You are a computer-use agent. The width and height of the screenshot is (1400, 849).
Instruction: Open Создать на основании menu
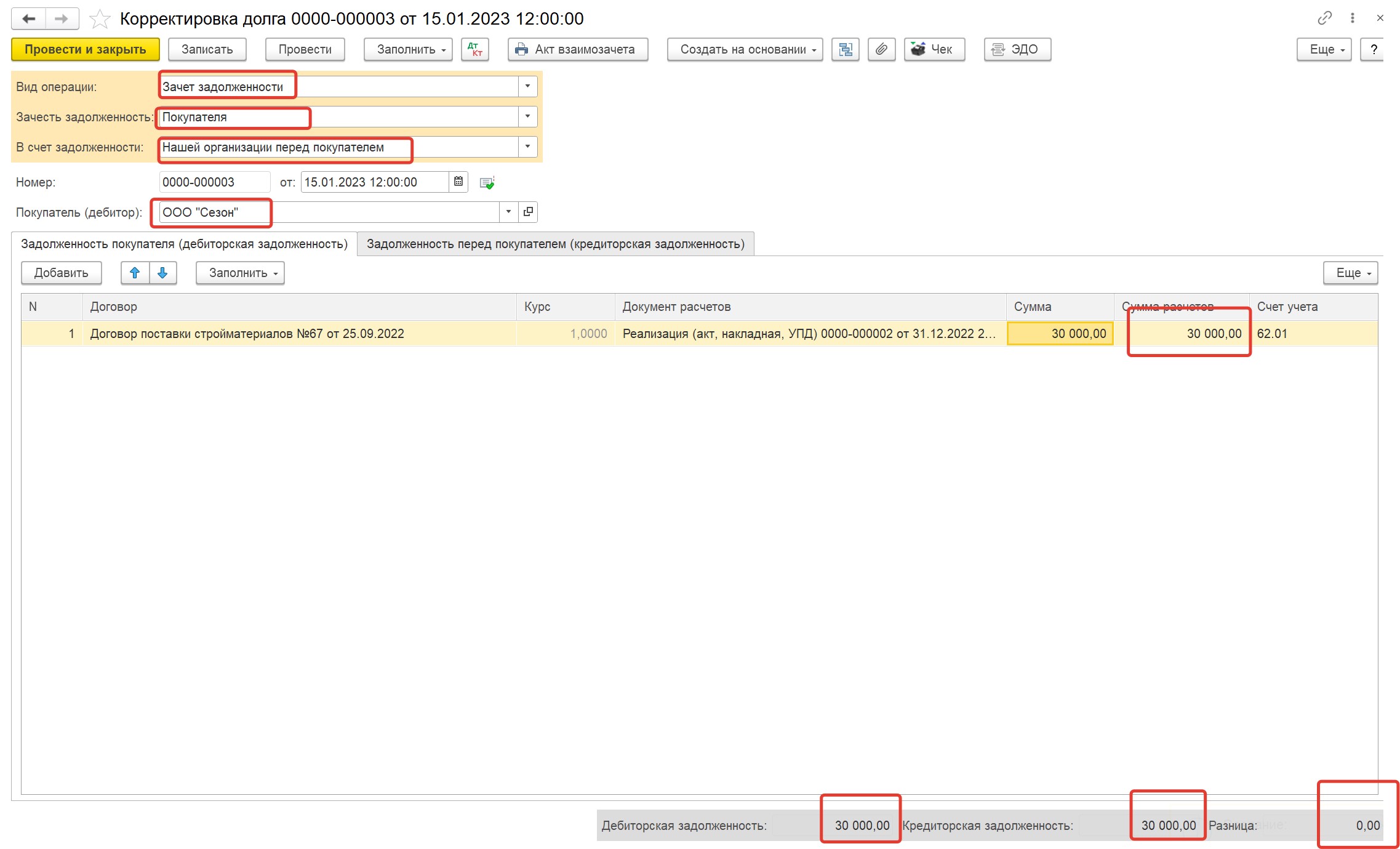point(745,49)
